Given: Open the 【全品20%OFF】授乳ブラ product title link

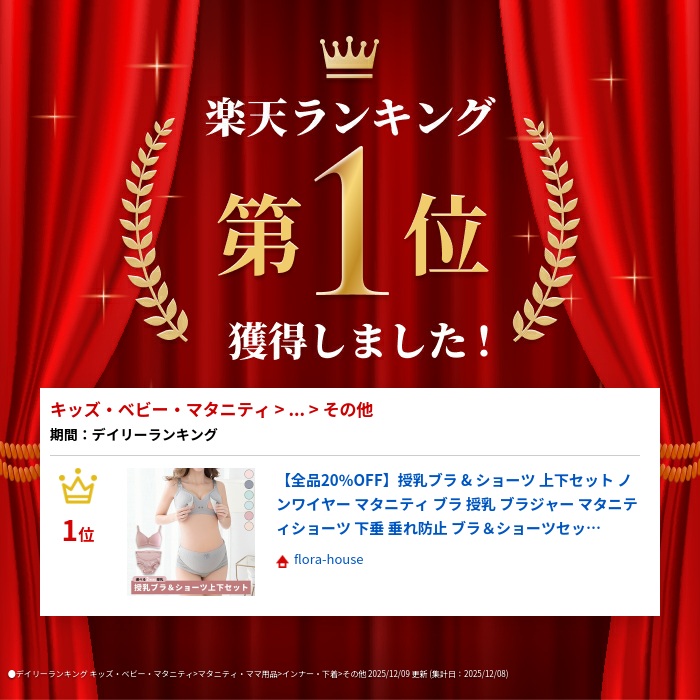Looking at the screenshot, I should tap(456, 504).
